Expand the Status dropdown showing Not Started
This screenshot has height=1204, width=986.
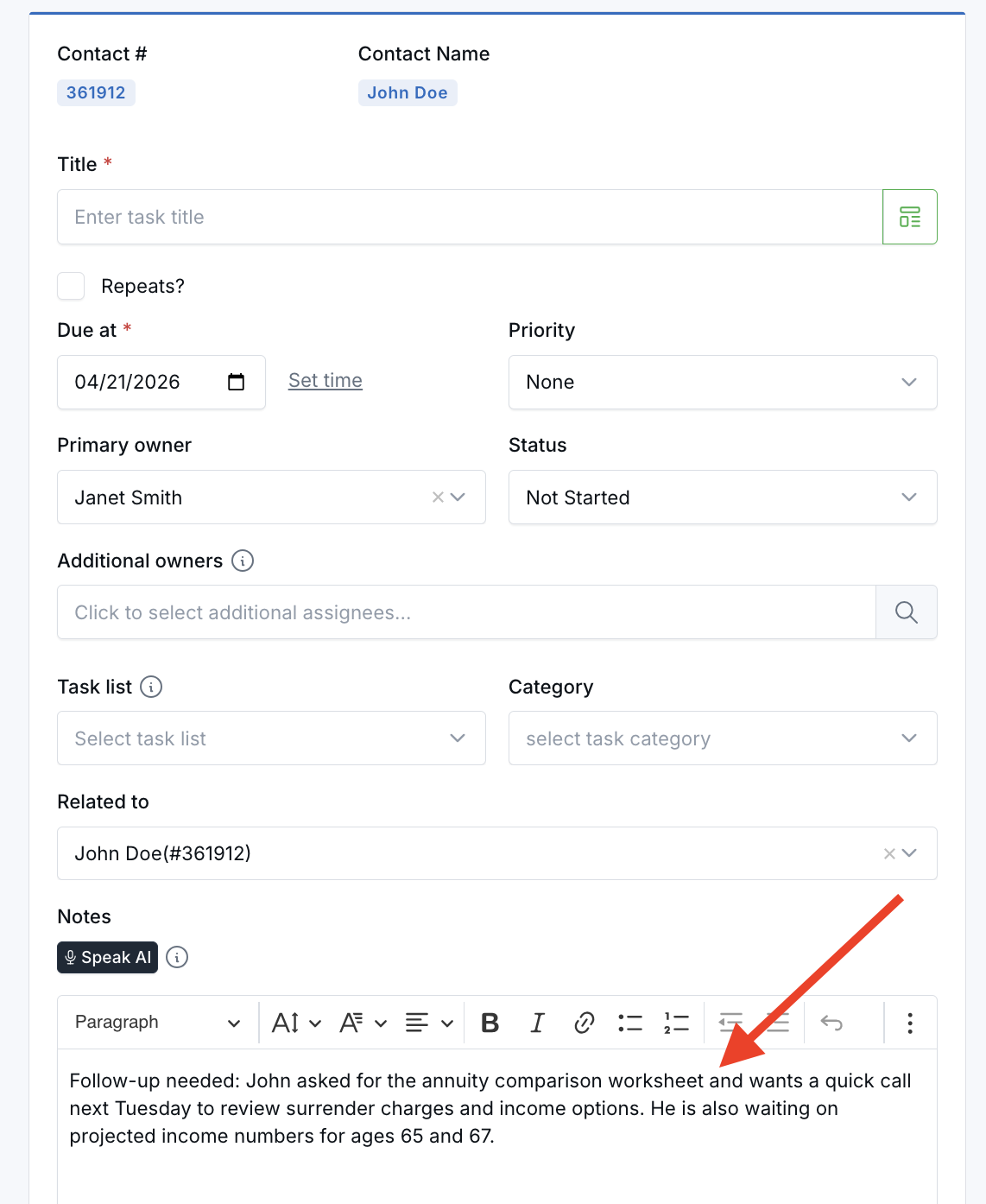pyautogui.click(x=908, y=497)
